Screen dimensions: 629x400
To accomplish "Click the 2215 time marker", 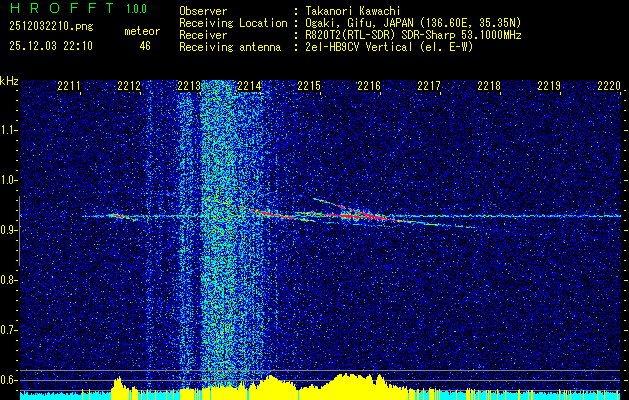I will (x=309, y=86).
